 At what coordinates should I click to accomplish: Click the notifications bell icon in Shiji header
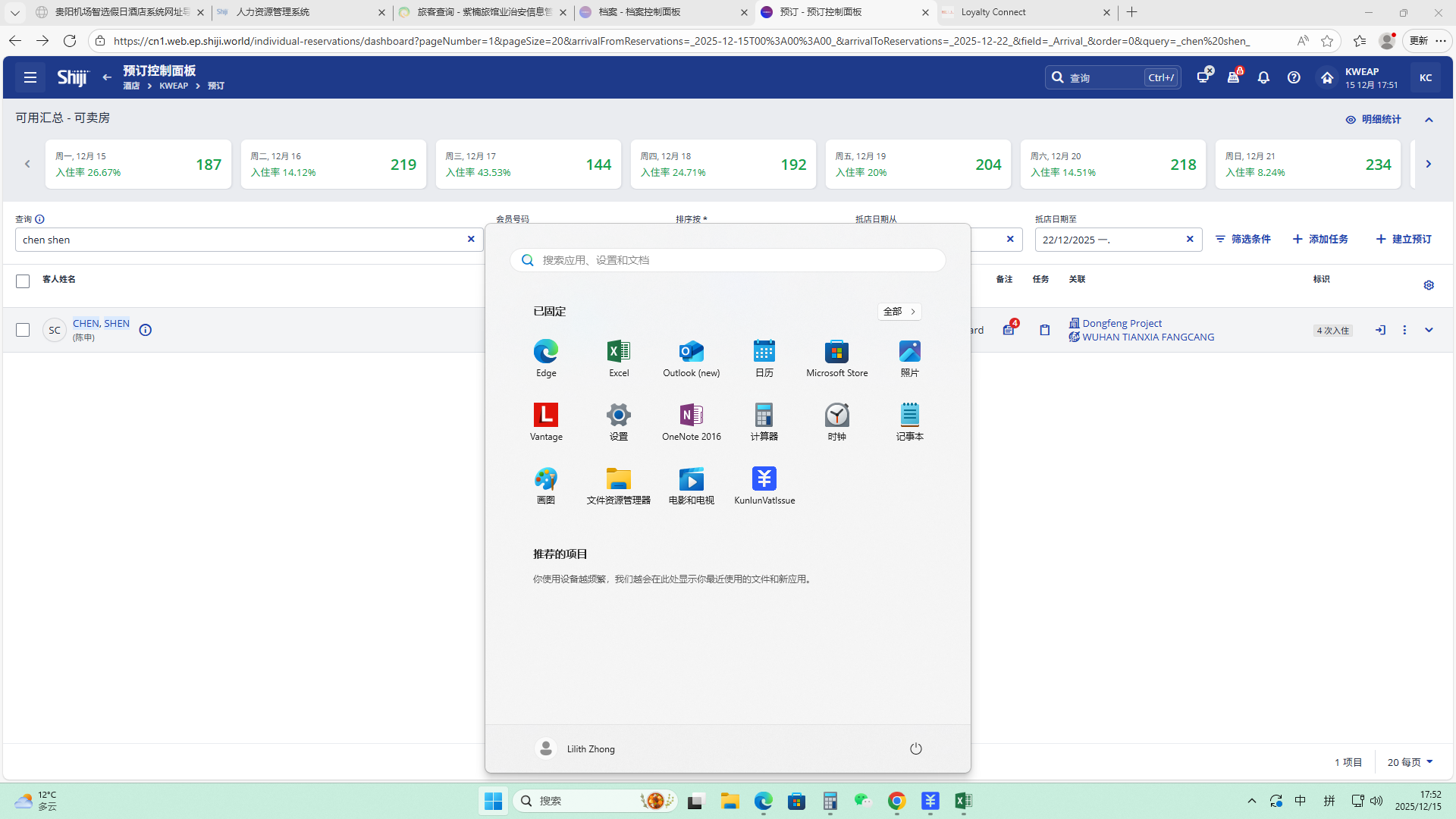point(1263,77)
